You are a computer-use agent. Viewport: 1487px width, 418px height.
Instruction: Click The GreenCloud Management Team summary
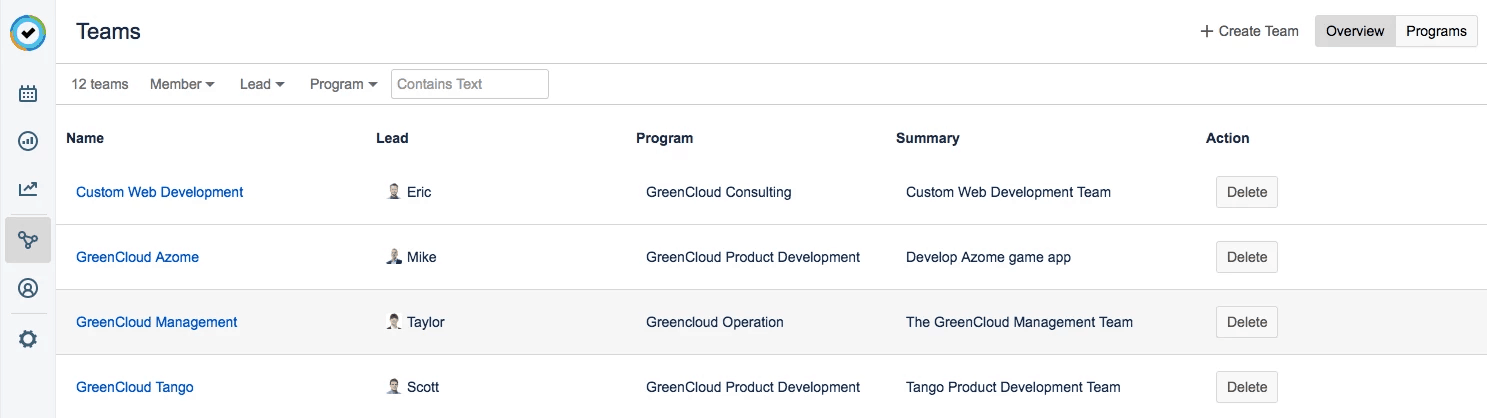tap(1019, 322)
